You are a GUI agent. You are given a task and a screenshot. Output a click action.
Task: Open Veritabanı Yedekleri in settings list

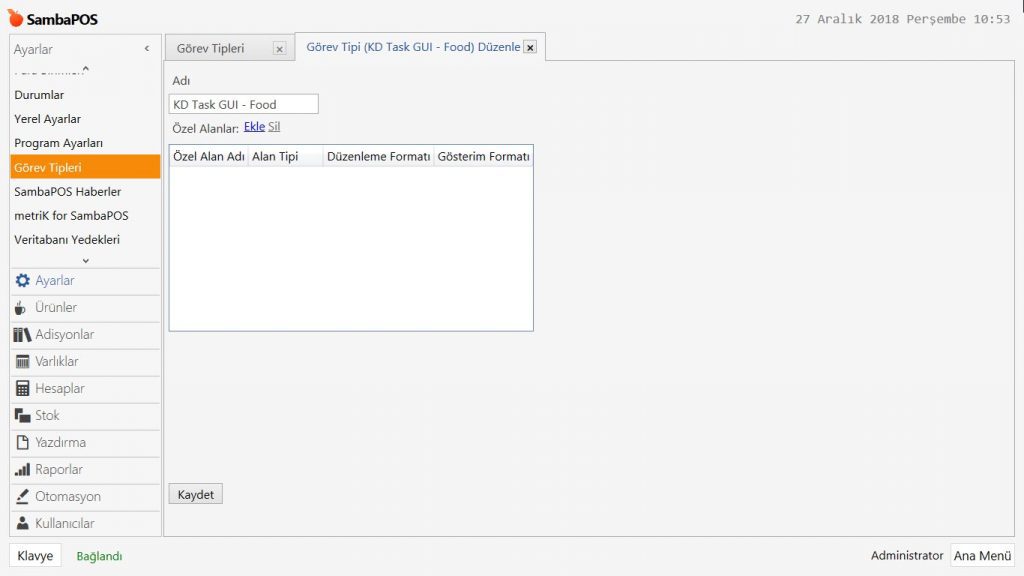click(67, 240)
